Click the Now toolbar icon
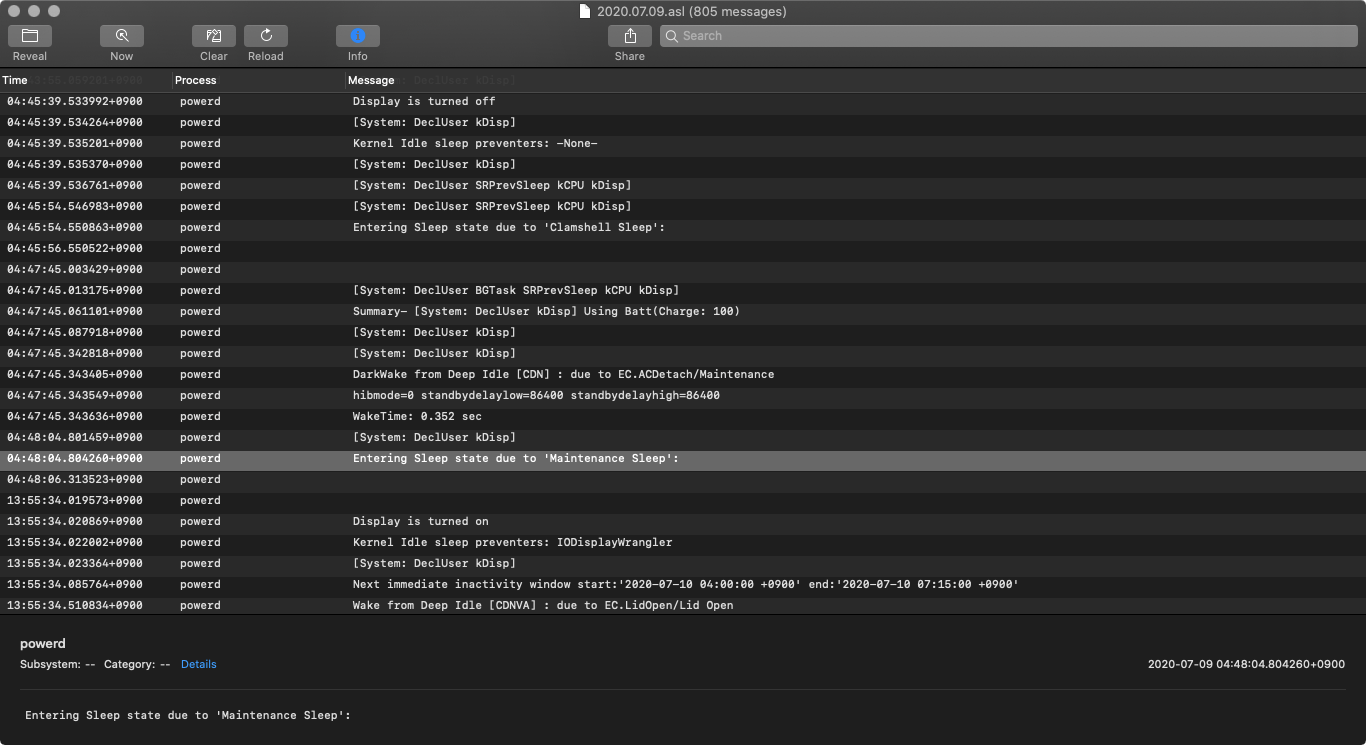 122,36
